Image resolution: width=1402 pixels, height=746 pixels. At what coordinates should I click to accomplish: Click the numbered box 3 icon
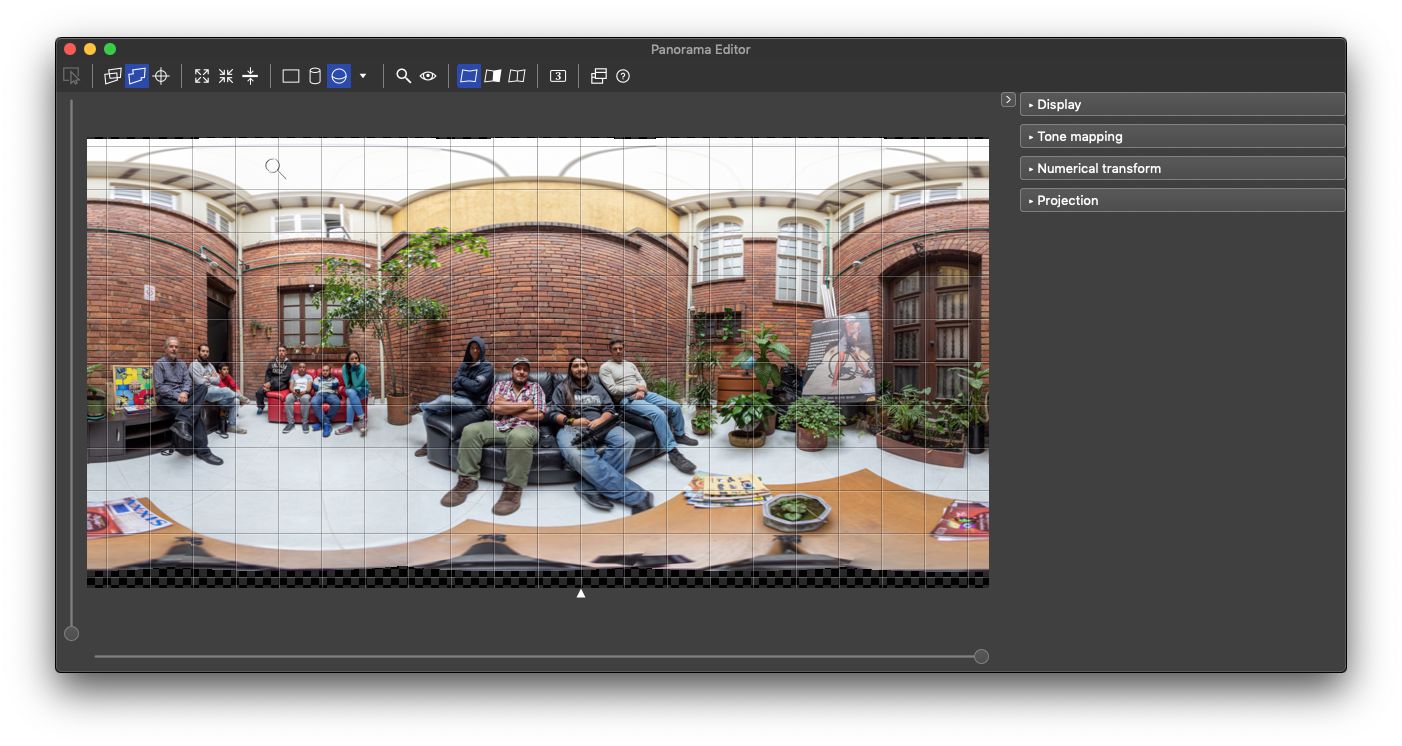pyautogui.click(x=558, y=76)
